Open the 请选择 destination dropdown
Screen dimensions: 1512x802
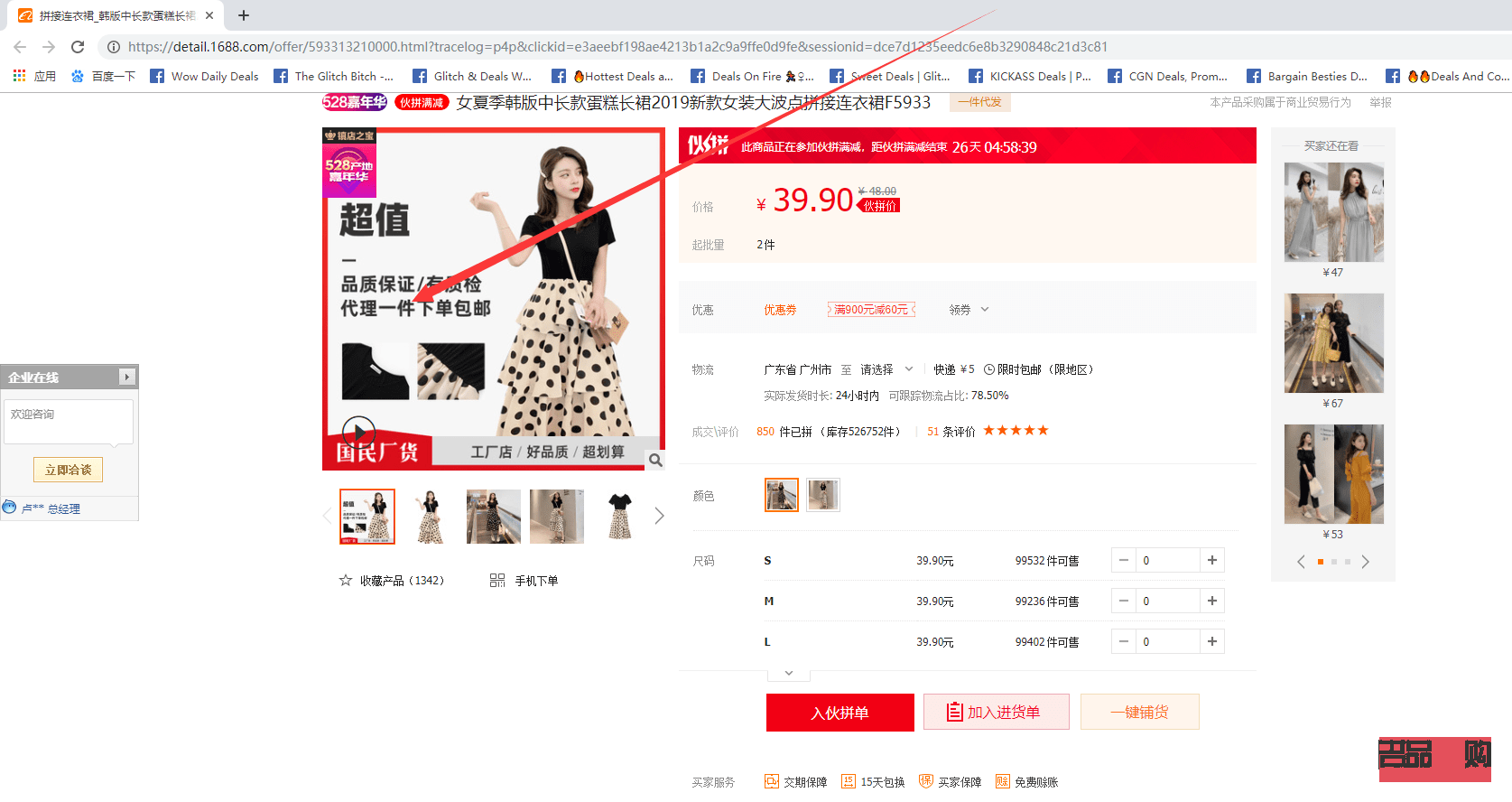click(x=886, y=369)
